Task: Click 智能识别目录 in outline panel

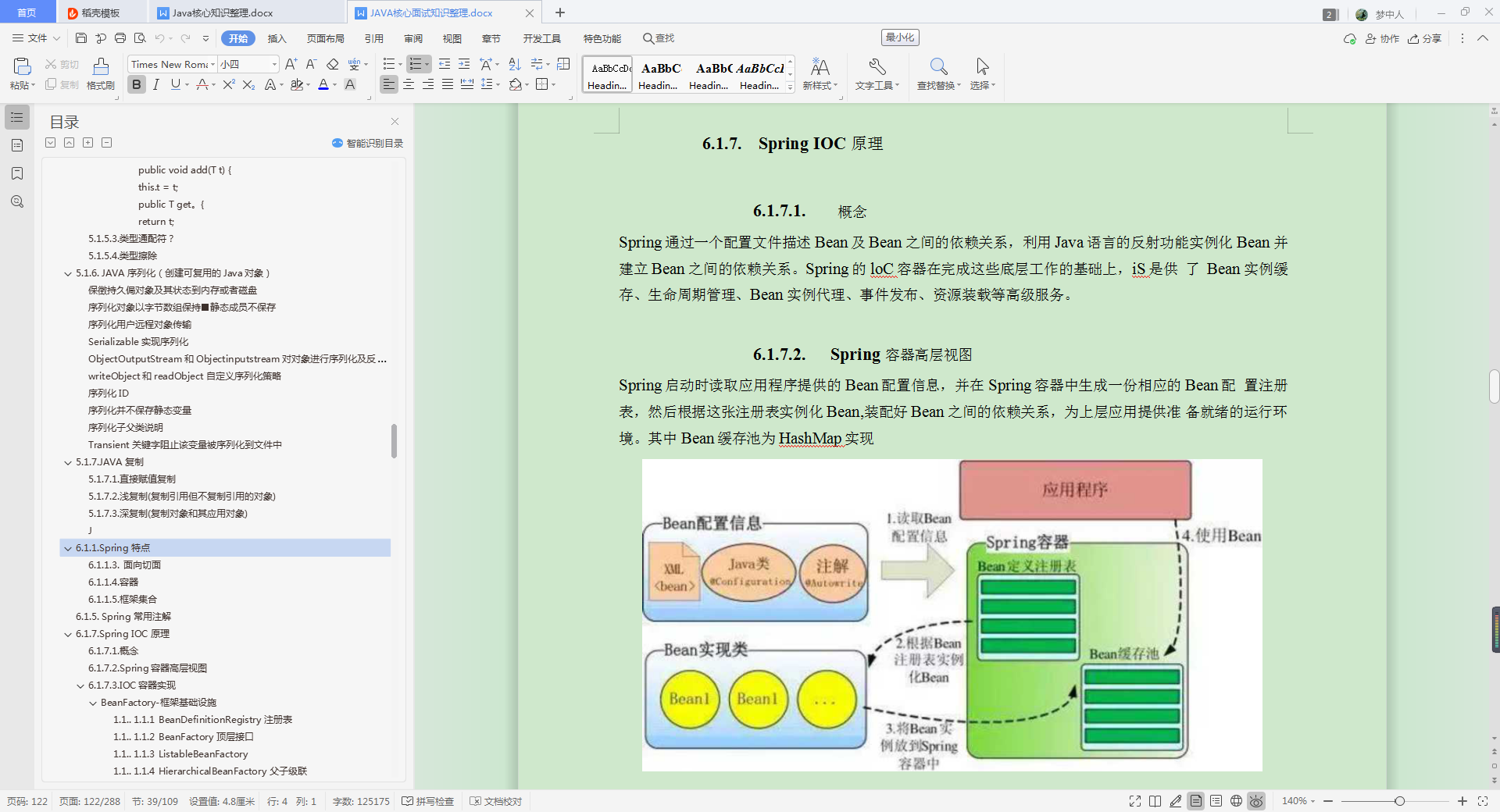Action: click(x=367, y=143)
